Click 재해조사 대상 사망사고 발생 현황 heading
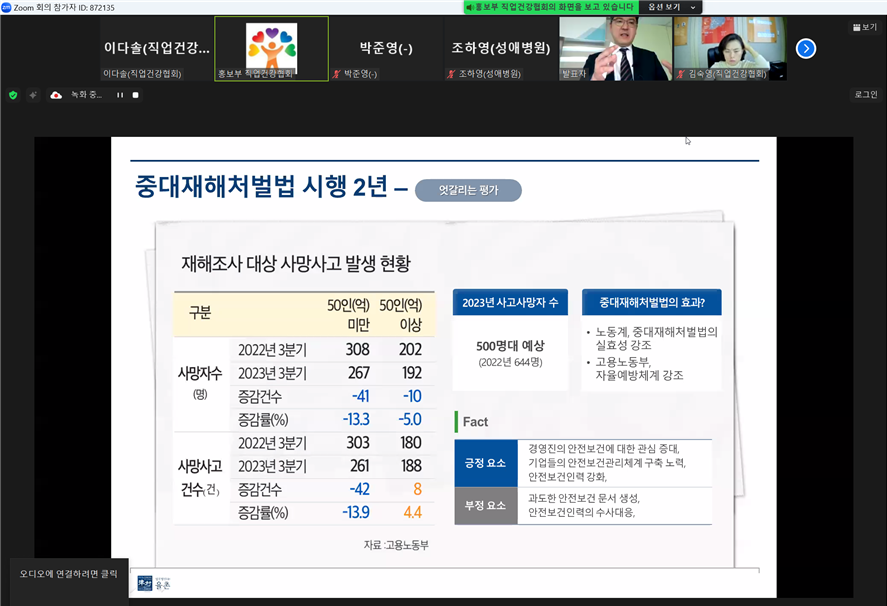Screen dimensions: 887x606 click(x=296, y=264)
